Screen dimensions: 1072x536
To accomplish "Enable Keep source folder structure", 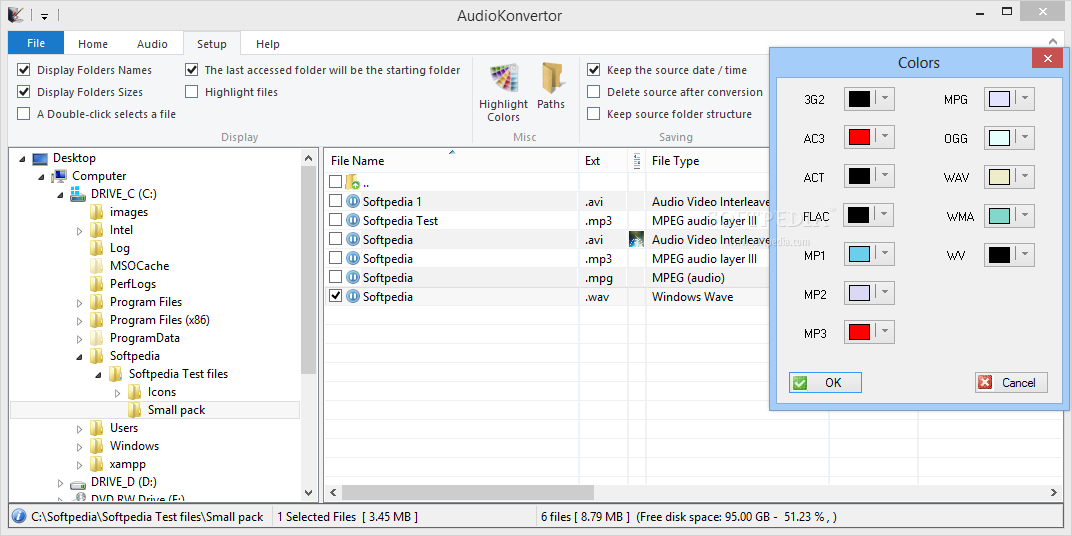I will point(593,113).
